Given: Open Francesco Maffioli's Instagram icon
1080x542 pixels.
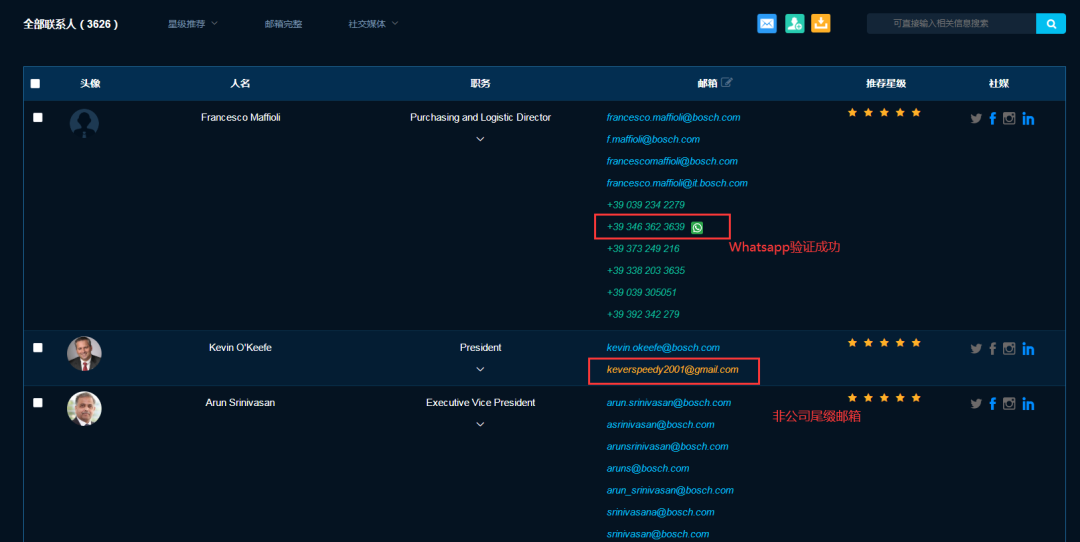Looking at the screenshot, I should [x=1009, y=119].
